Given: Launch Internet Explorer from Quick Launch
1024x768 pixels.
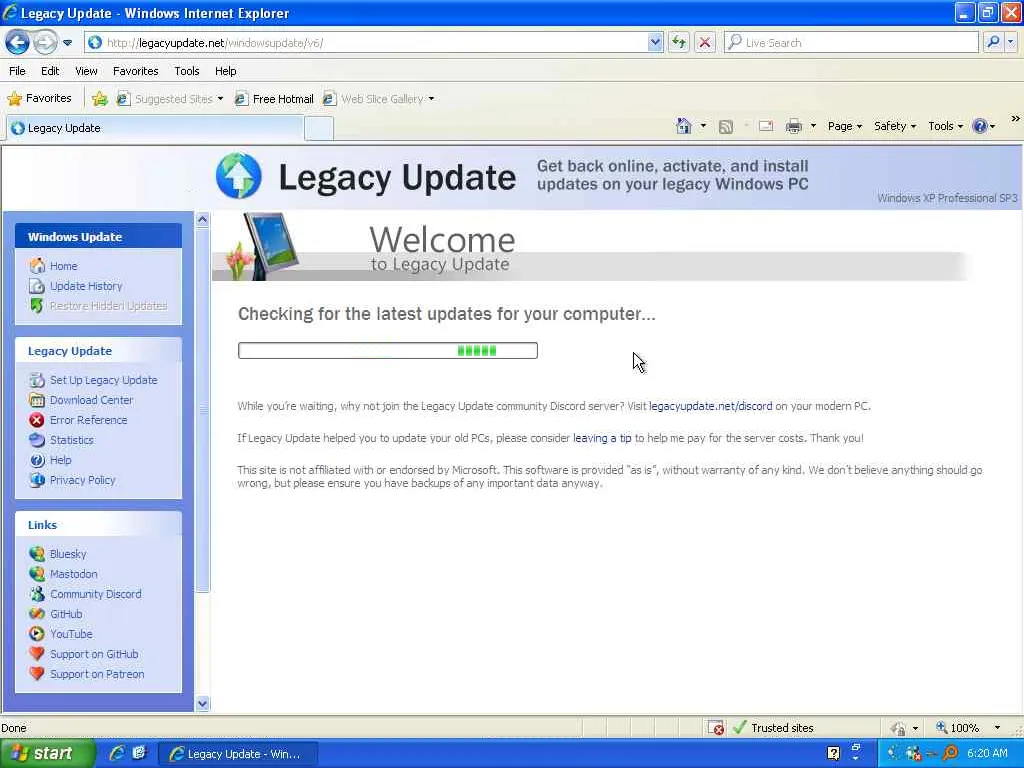Looking at the screenshot, I should click(117, 753).
